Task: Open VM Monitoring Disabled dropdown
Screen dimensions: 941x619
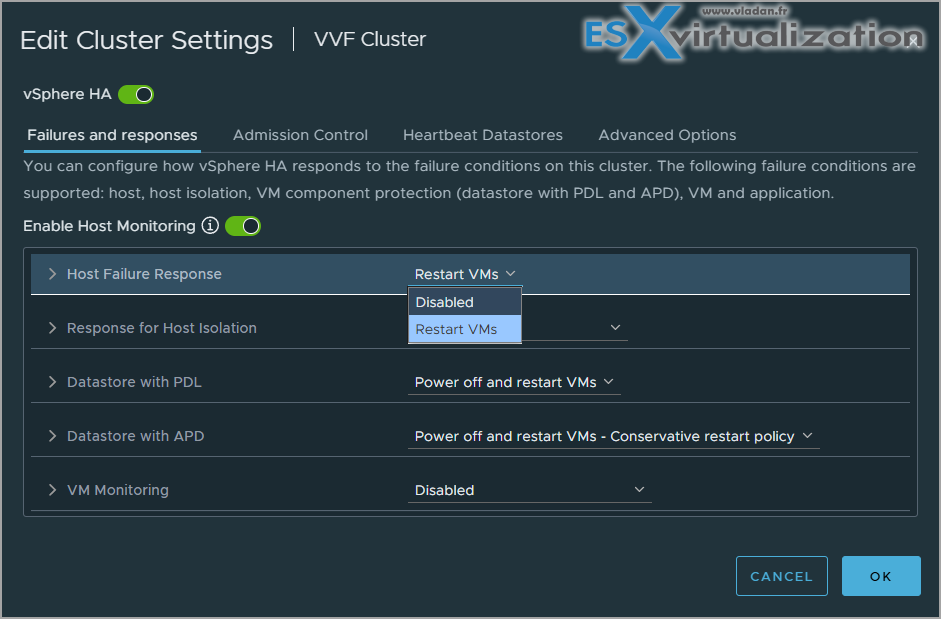Action: pyautogui.click(x=529, y=491)
